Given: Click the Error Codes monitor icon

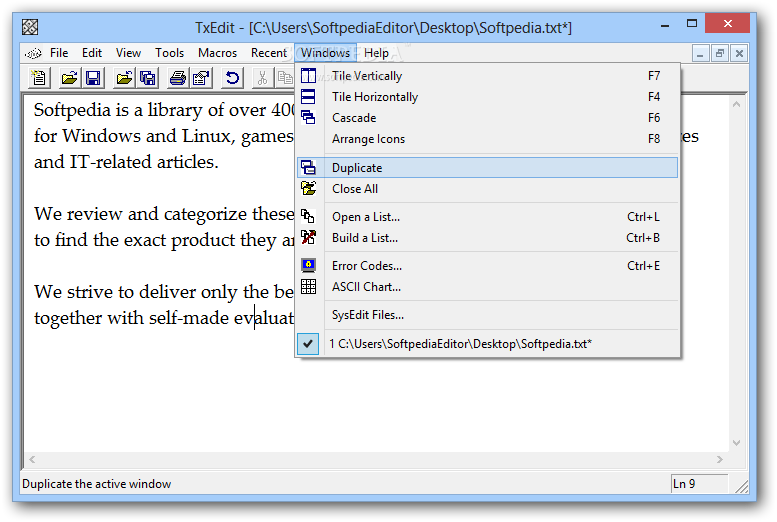Looking at the screenshot, I should 308,266.
